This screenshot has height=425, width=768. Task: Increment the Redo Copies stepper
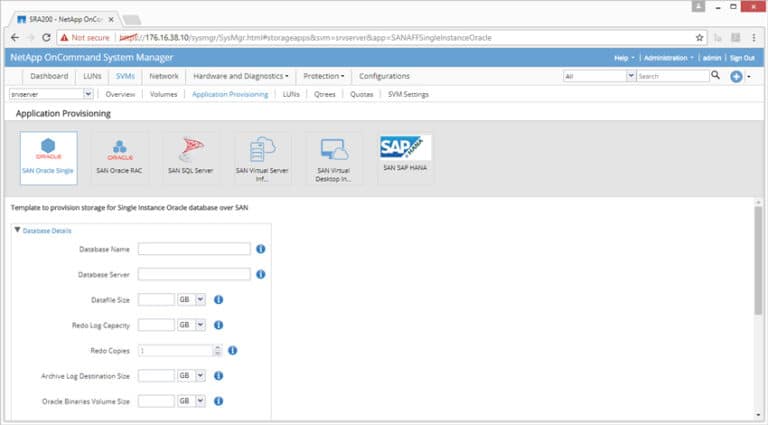coord(217,348)
